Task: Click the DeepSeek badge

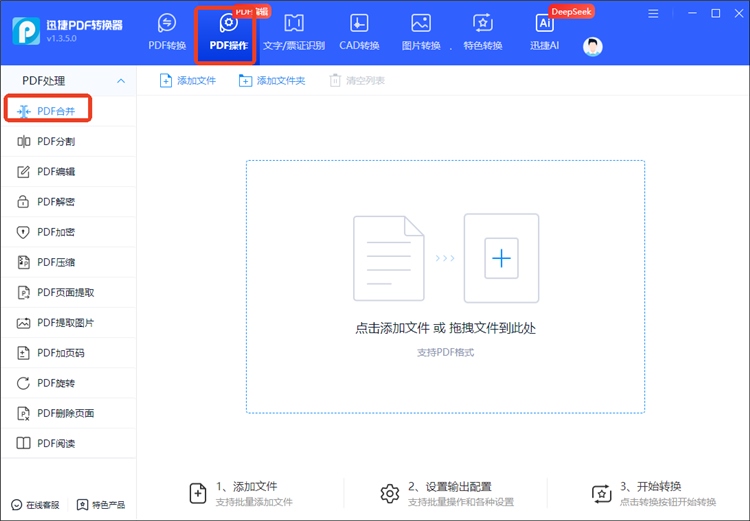Action: (571, 11)
